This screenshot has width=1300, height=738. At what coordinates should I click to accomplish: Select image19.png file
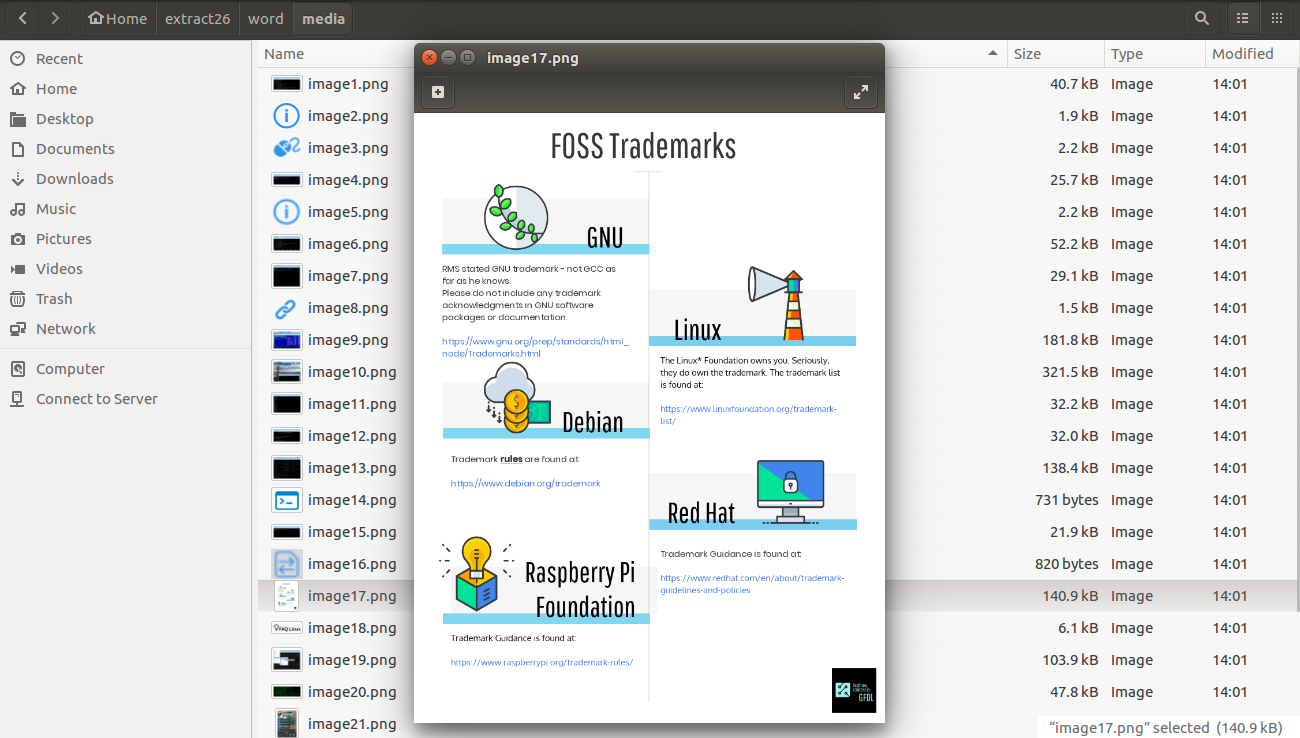click(x=352, y=660)
